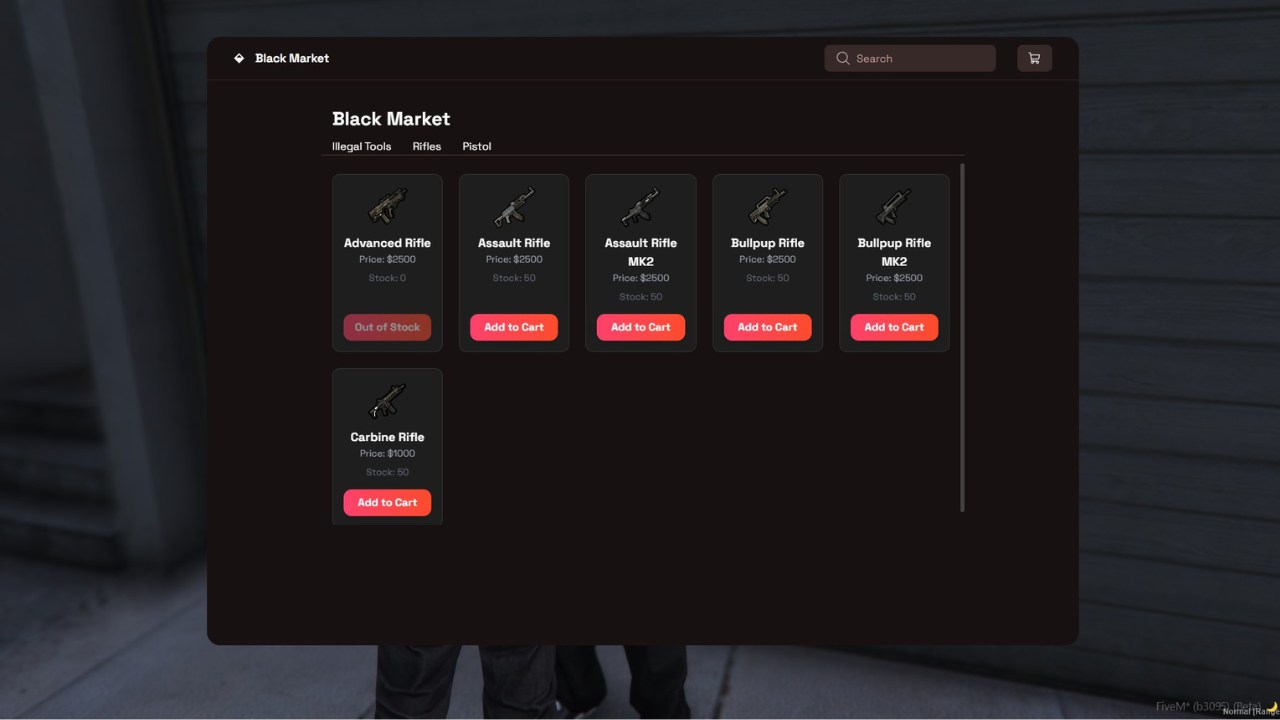
Task: Add the Bullpup Rifle to cart
Action: coord(767,327)
